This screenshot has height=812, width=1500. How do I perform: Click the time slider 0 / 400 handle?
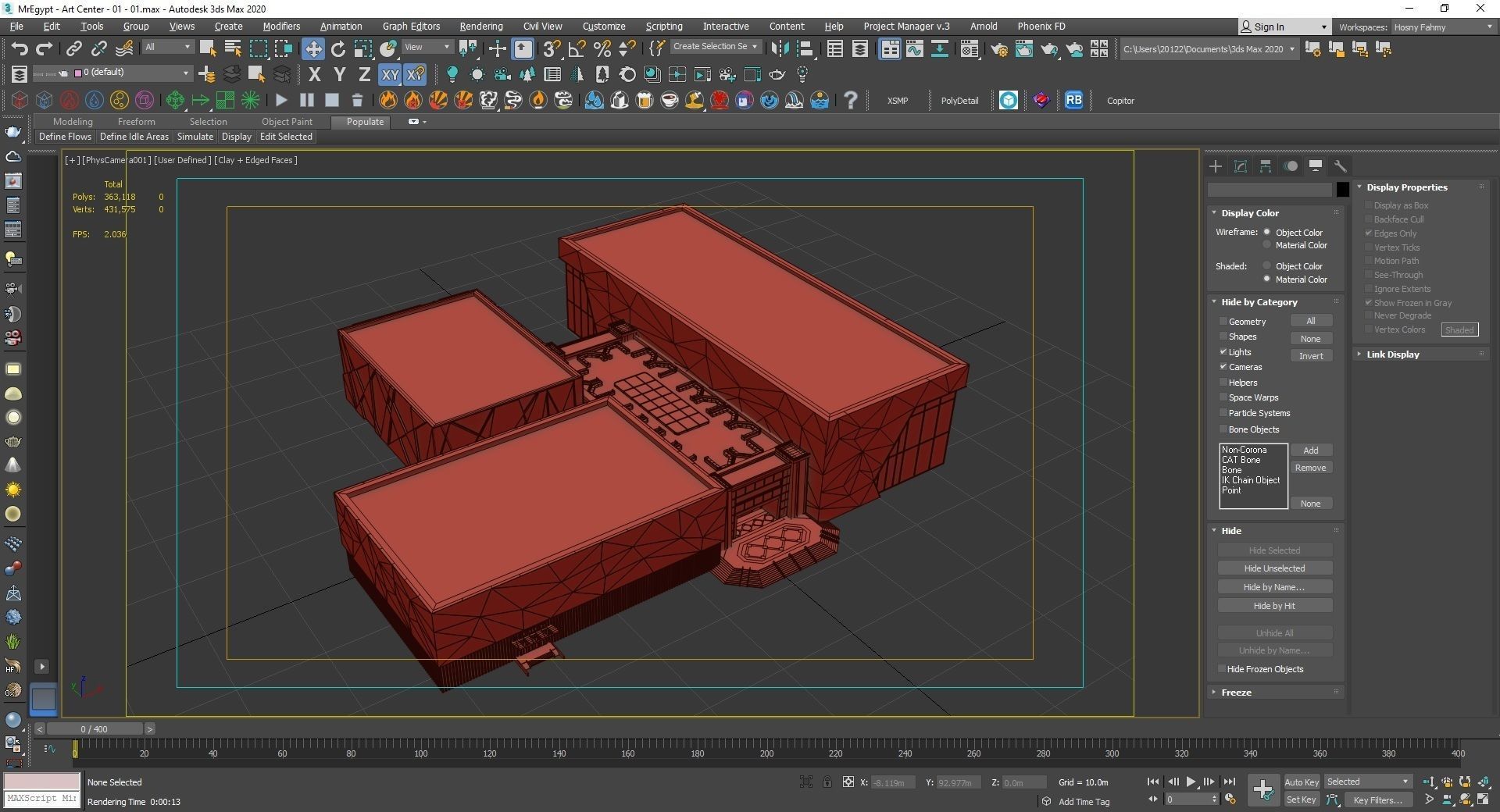tap(95, 729)
